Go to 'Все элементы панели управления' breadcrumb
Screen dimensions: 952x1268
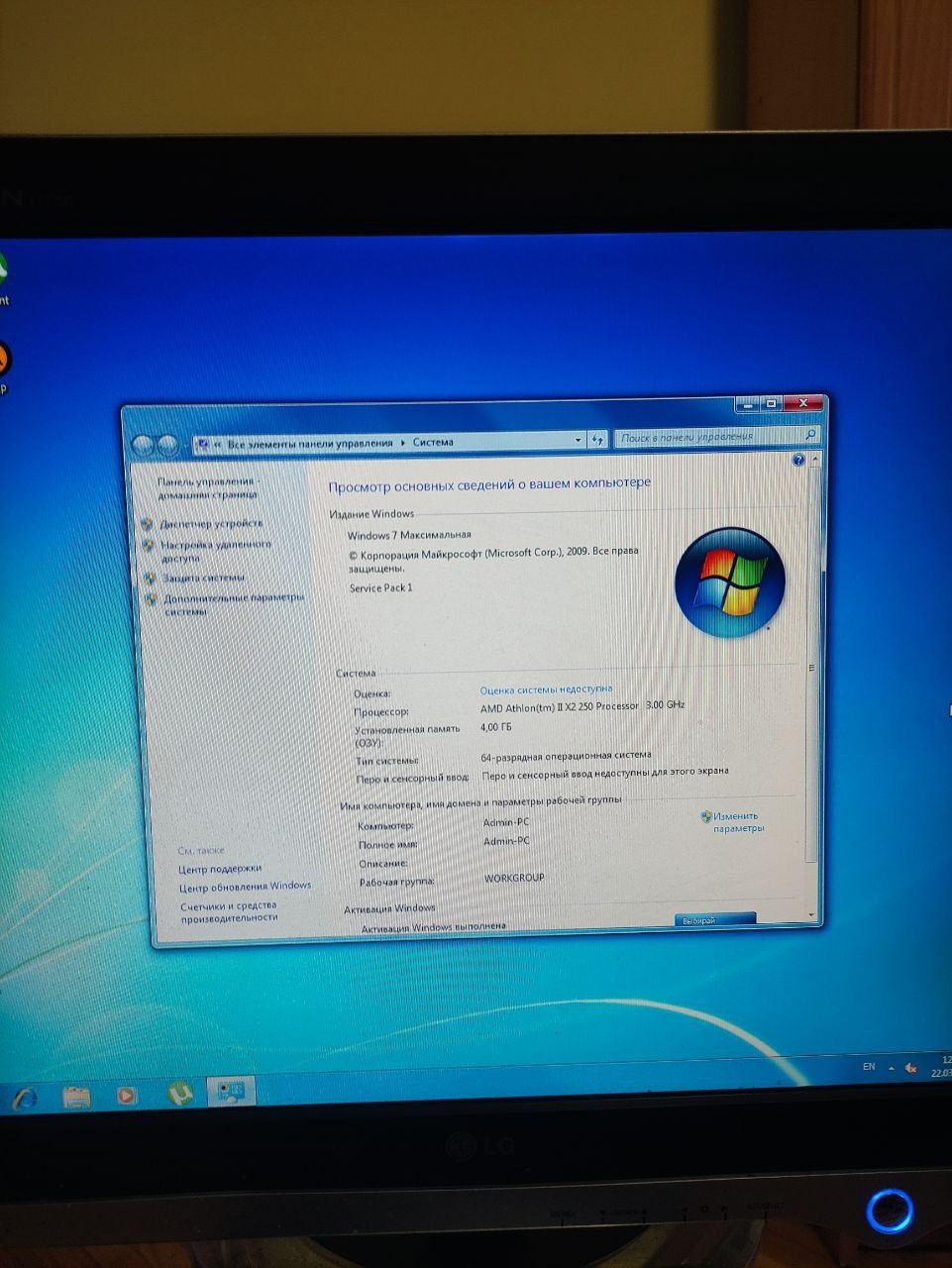[310, 444]
